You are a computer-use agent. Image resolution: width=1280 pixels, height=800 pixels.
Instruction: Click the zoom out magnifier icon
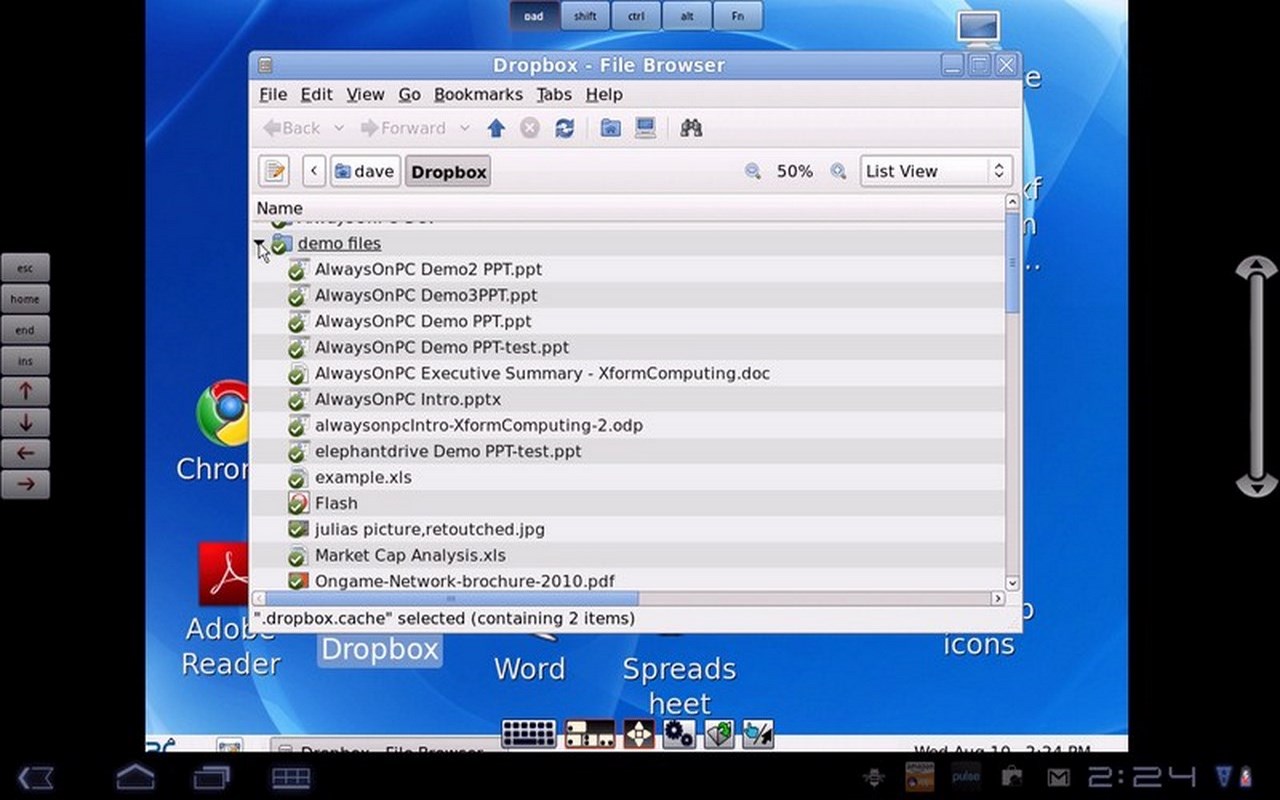point(753,171)
